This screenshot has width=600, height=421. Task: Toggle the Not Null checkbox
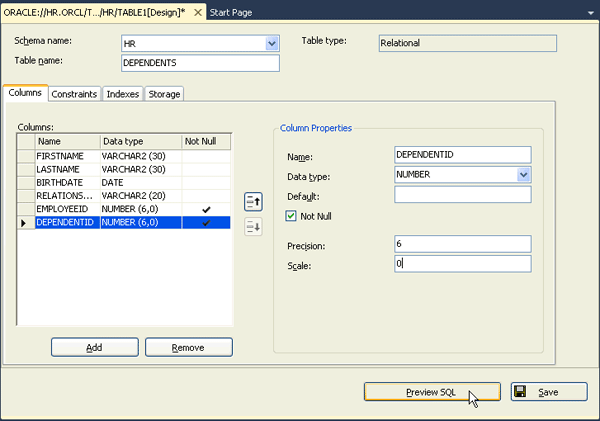[291, 216]
